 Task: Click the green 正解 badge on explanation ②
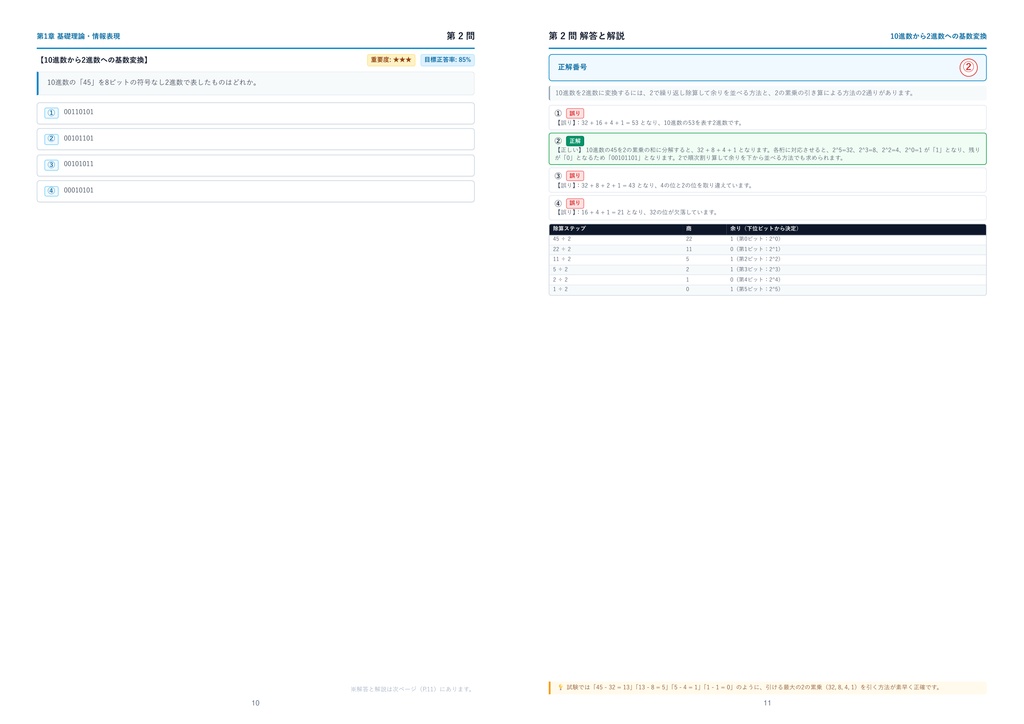(575, 141)
